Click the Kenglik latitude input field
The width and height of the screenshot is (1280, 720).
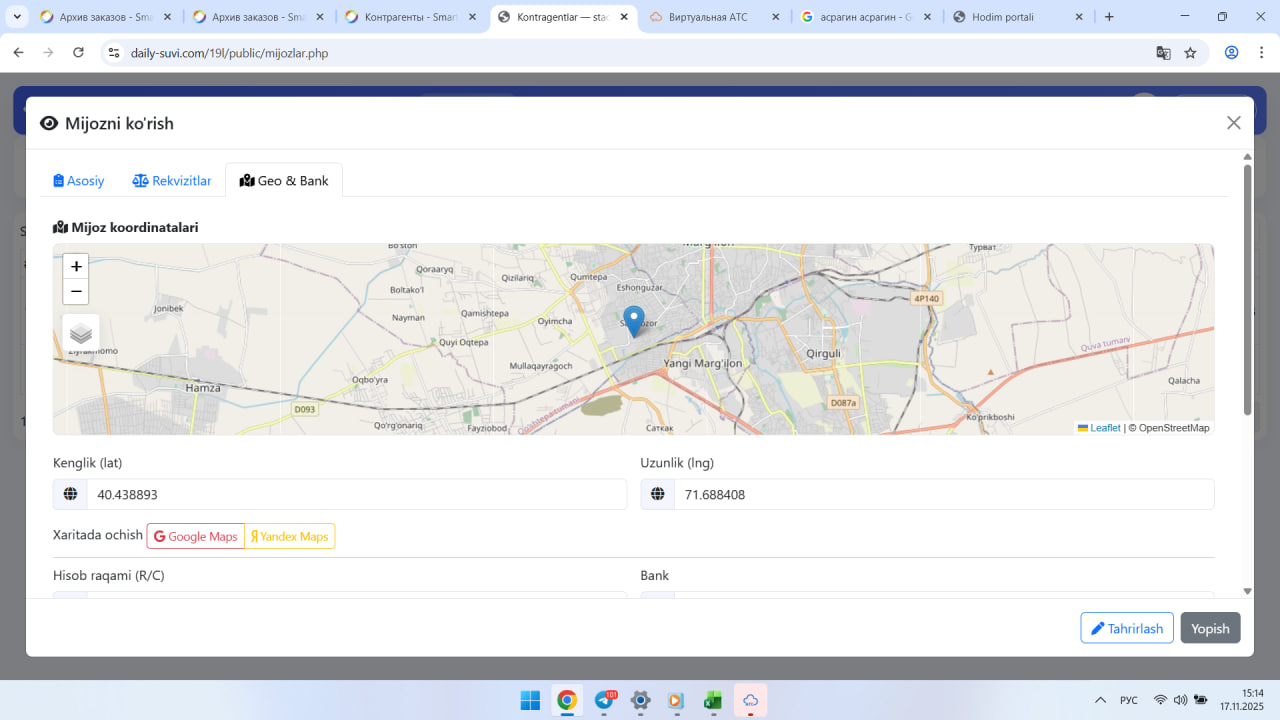[356, 494]
